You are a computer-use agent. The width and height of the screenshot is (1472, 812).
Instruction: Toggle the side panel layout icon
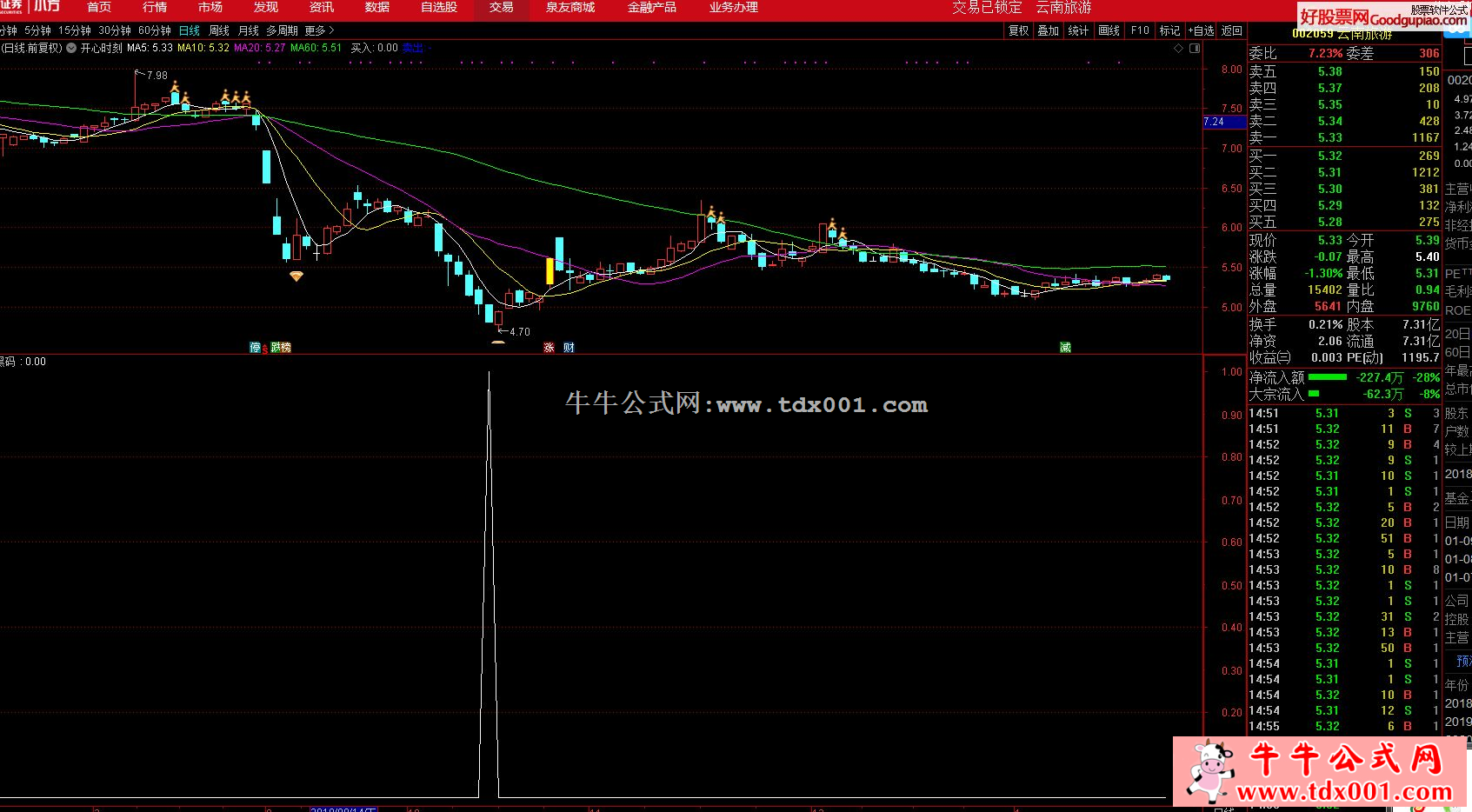1195,49
